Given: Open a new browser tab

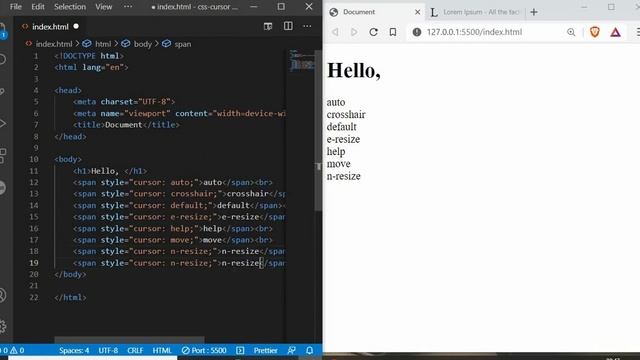Looking at the screenshot, I should 533,12.
